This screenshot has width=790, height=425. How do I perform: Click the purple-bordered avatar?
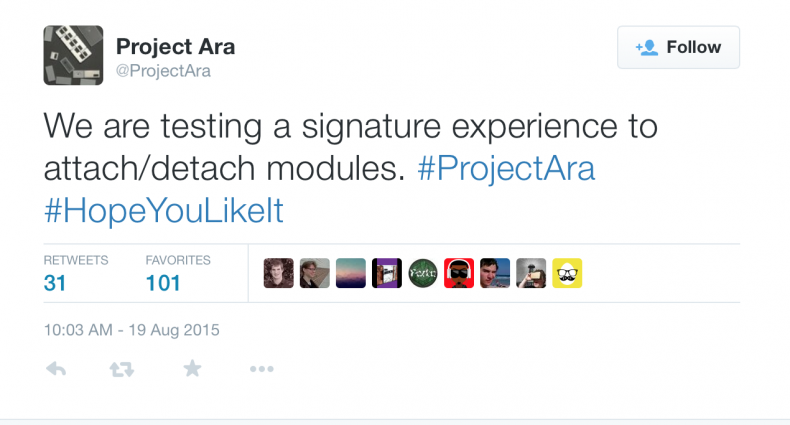(x=387, y=273)
